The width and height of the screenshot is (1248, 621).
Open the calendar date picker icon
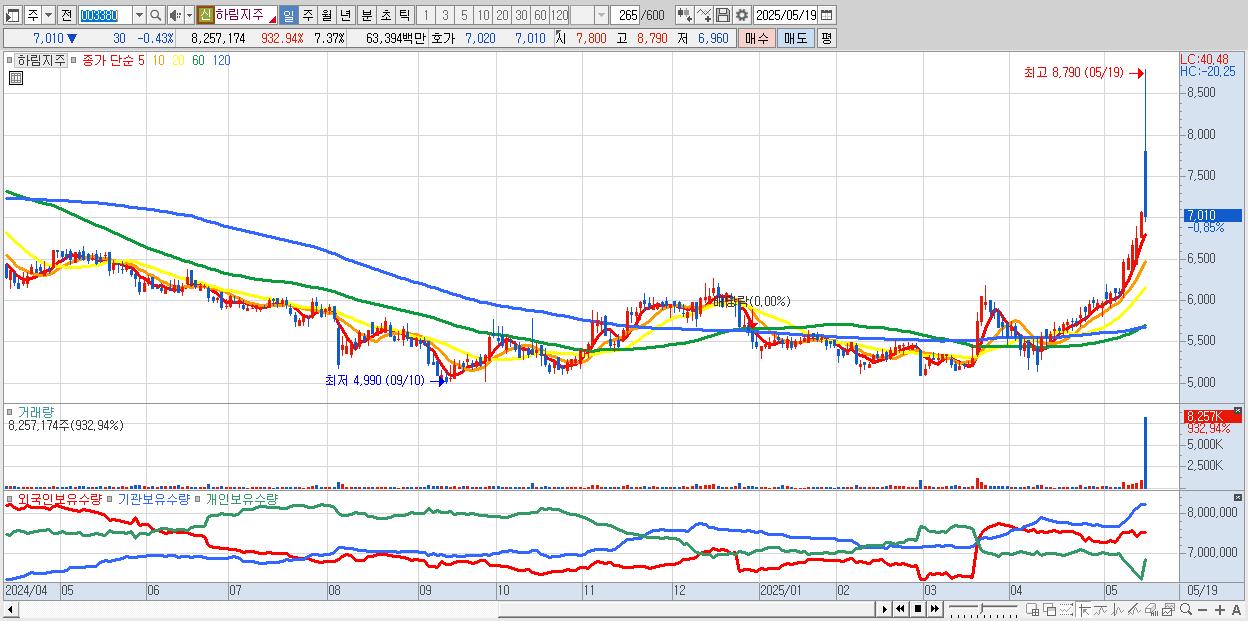click(x=827, y=15)
